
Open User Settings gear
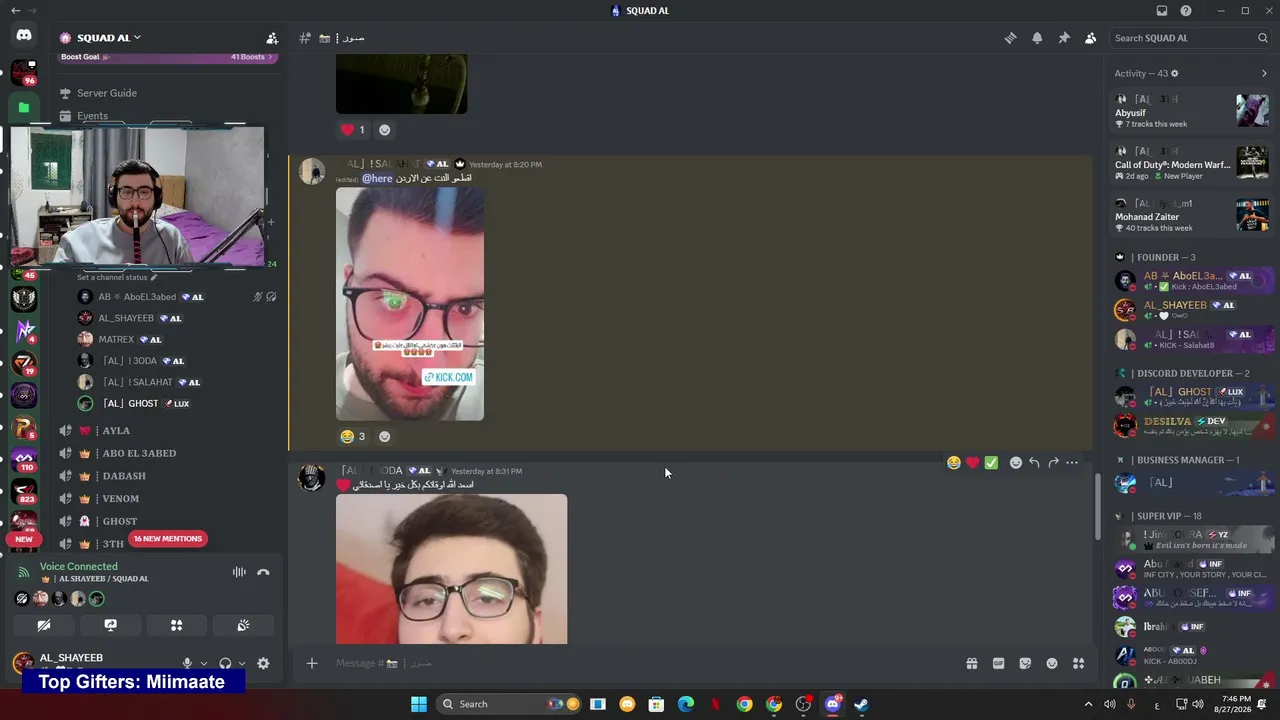263,663
